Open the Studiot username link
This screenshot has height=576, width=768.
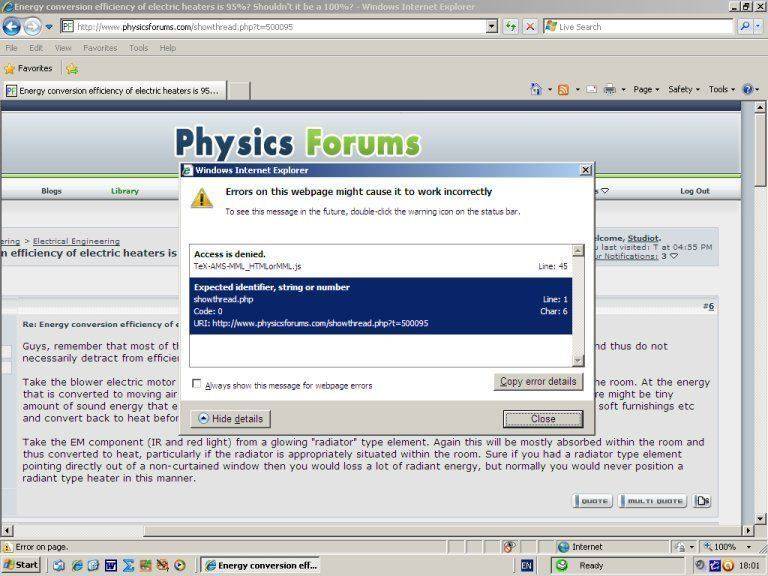tap(643, 239)
